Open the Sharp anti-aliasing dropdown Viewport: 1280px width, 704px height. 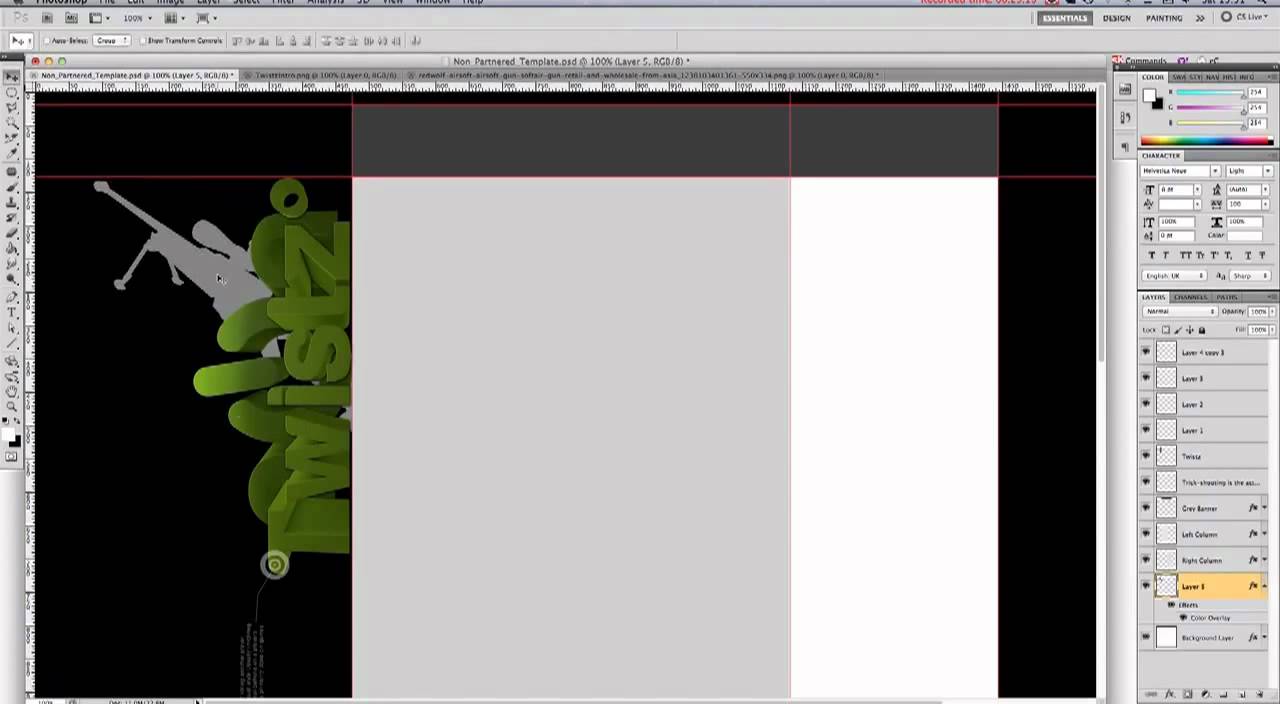point(1252,276)
